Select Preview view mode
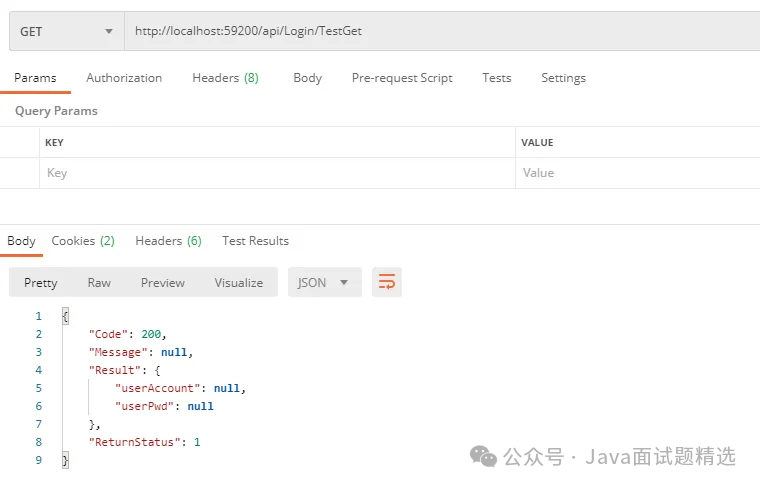This screenshot has width=760, height=487. click(162, 283)
